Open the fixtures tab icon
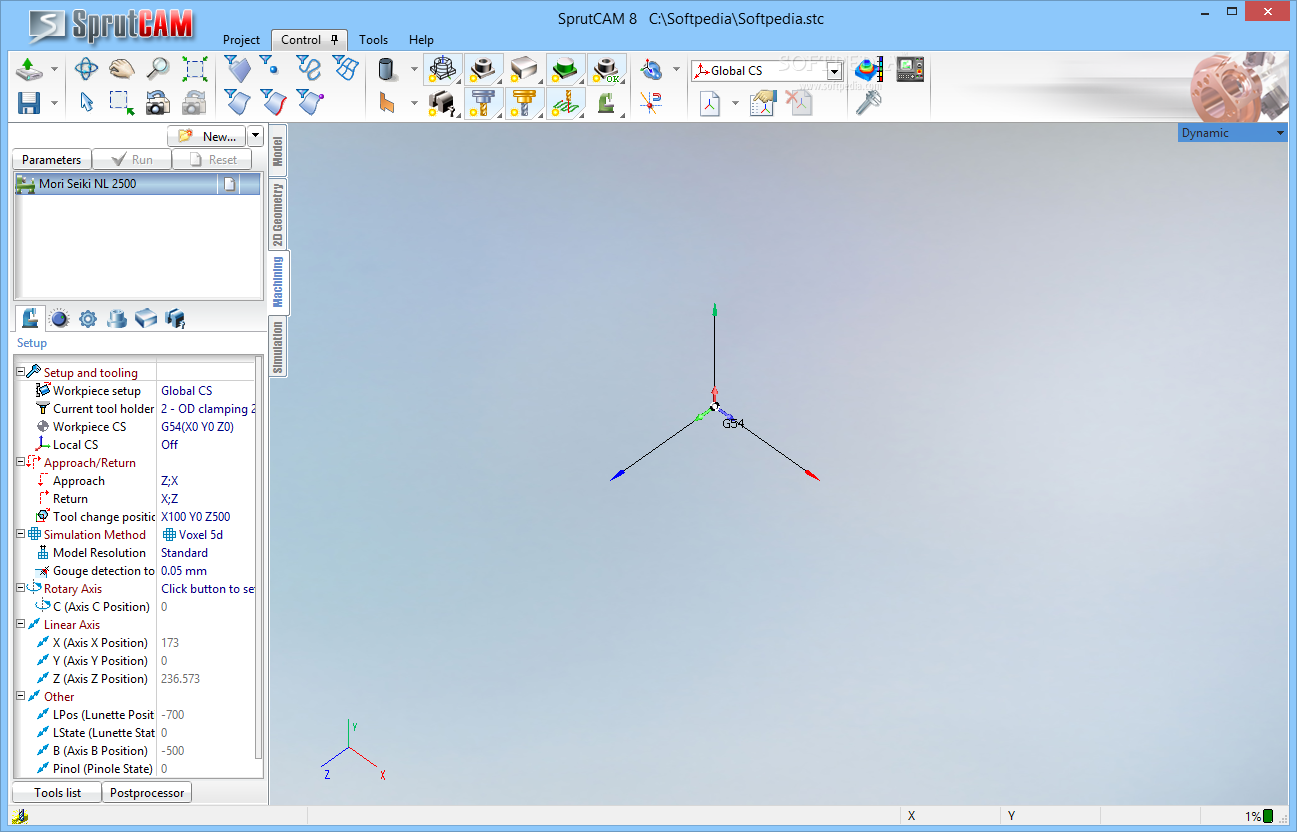Screen dimensions: 1297x832 [175, 318]
